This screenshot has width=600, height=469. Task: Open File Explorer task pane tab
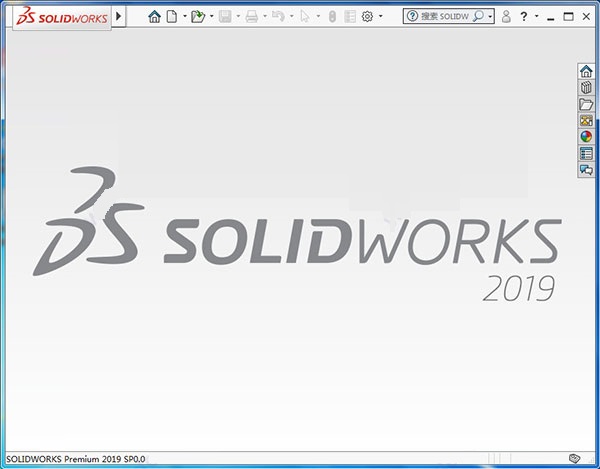(x=586, y=104)
